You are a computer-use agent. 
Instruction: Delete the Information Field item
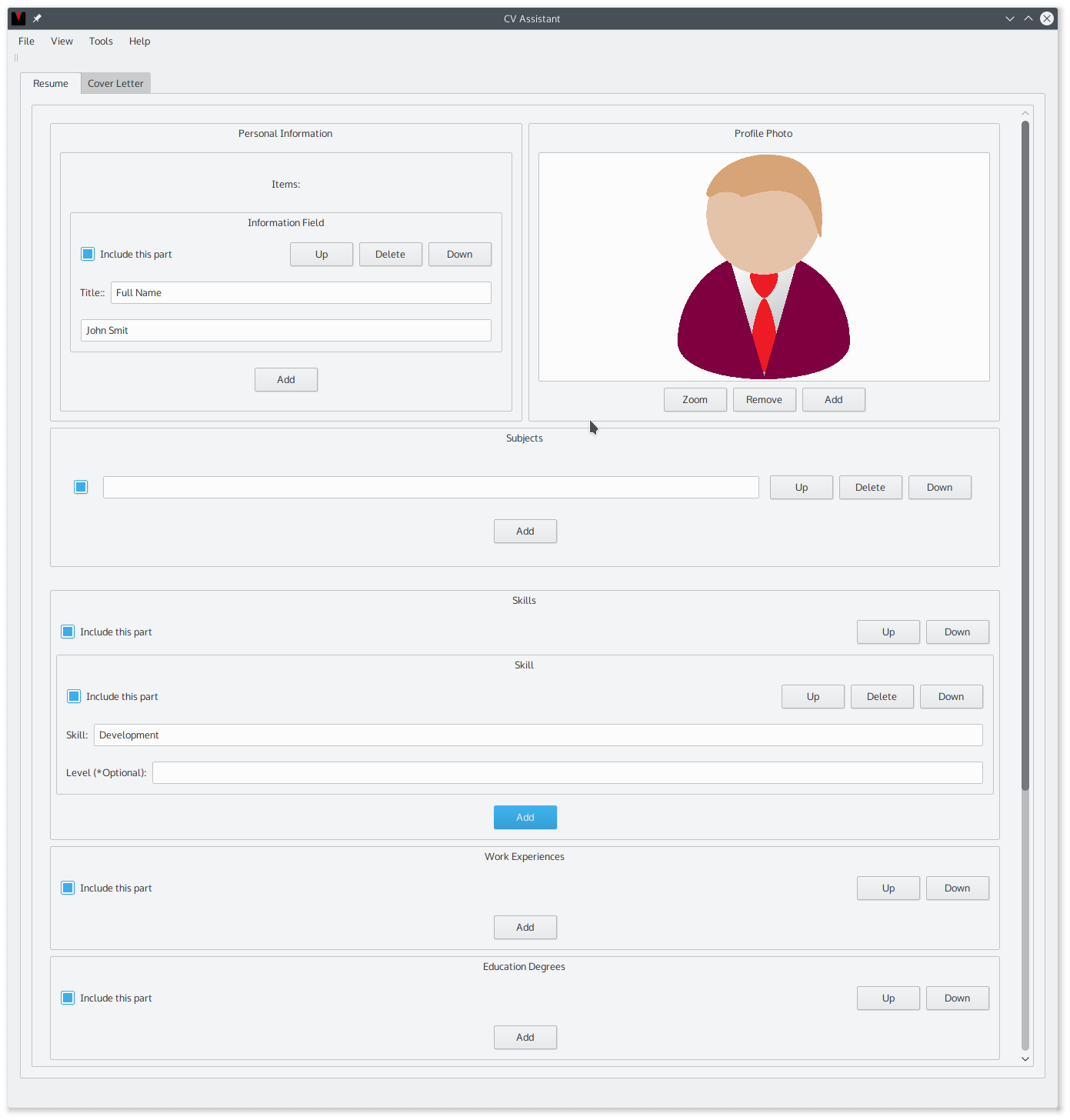tap(391, 255)
